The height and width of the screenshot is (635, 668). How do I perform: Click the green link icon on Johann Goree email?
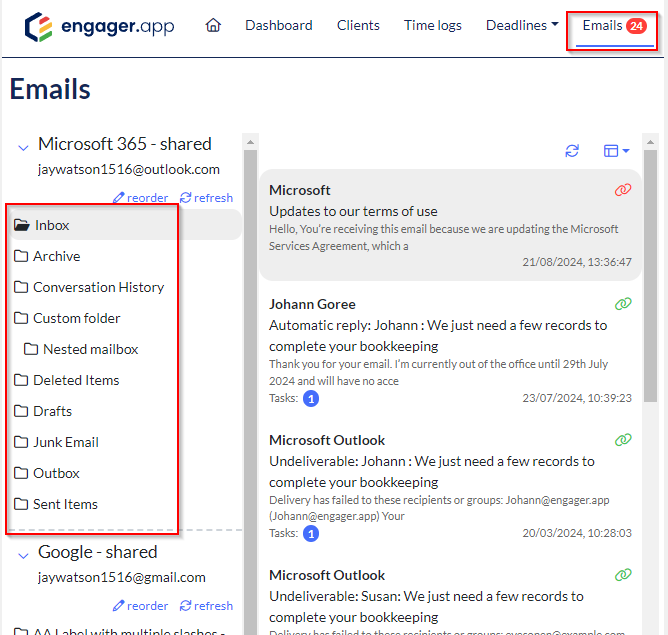coord(623,304)
